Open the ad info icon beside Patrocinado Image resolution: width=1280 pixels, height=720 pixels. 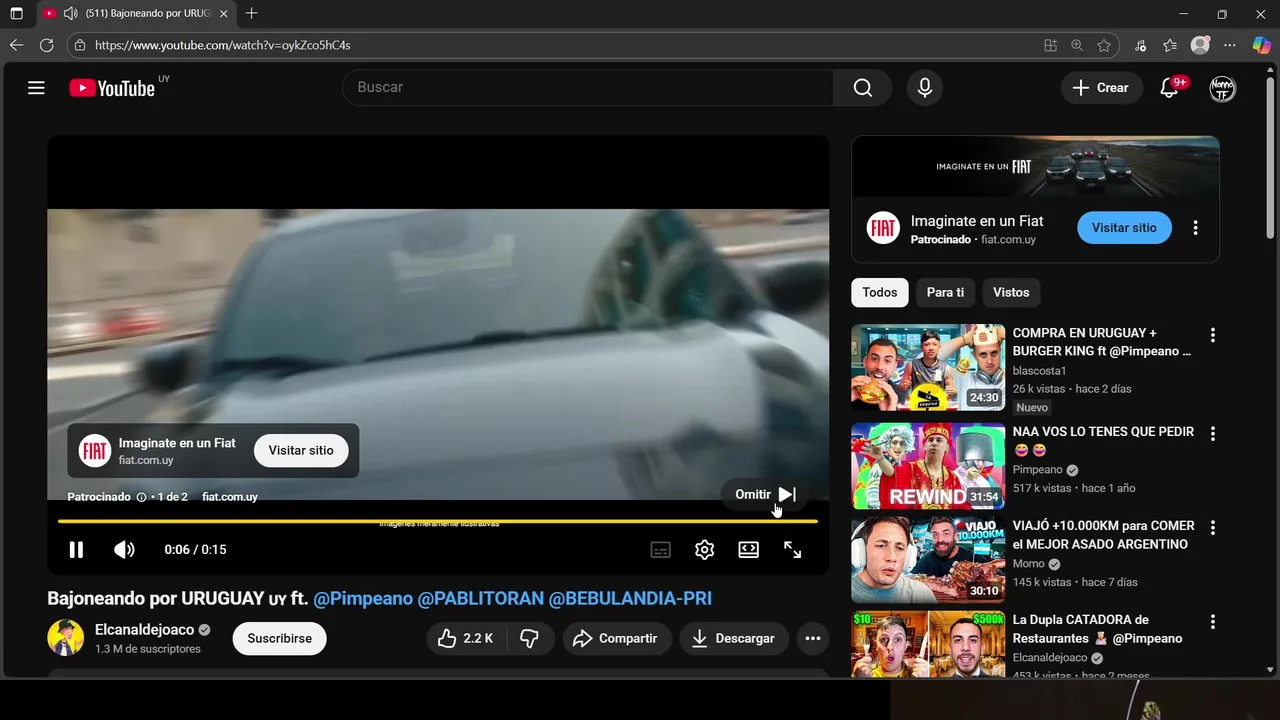(x=141, y=497)
